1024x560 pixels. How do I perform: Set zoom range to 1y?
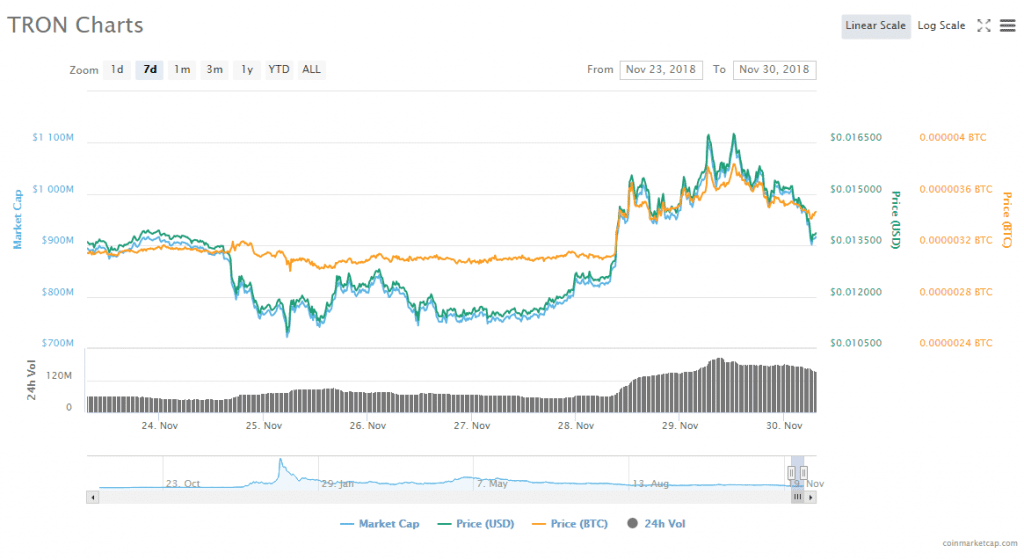(247, 70)
